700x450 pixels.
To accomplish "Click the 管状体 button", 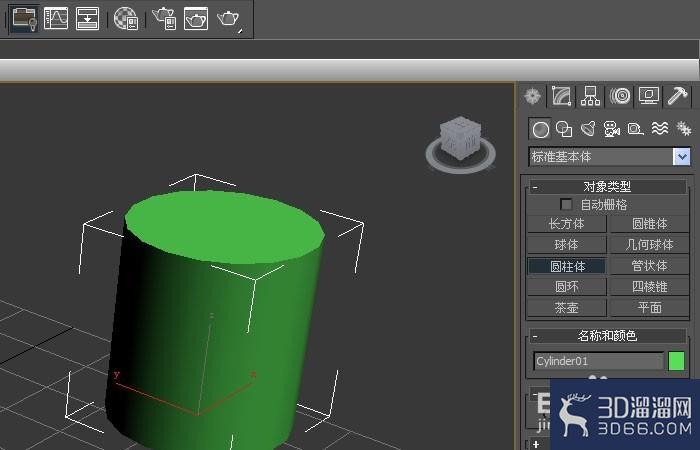I will (x=650, y=266).
